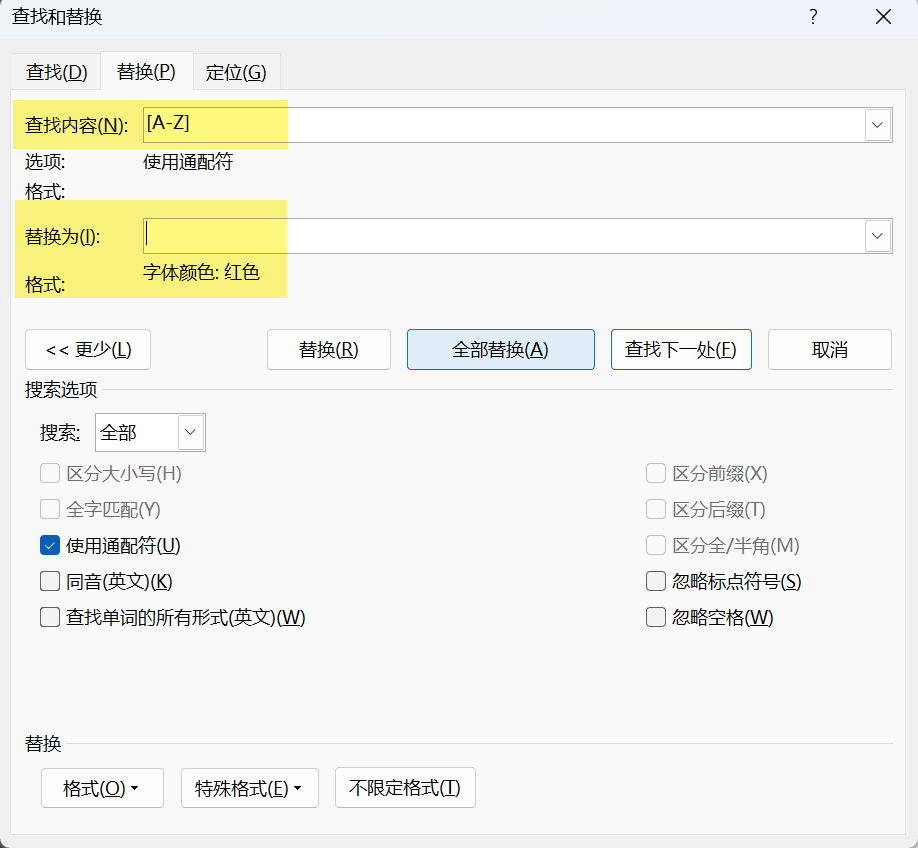
Task: Click the 替换(R) button
Action: pos(328,350)
